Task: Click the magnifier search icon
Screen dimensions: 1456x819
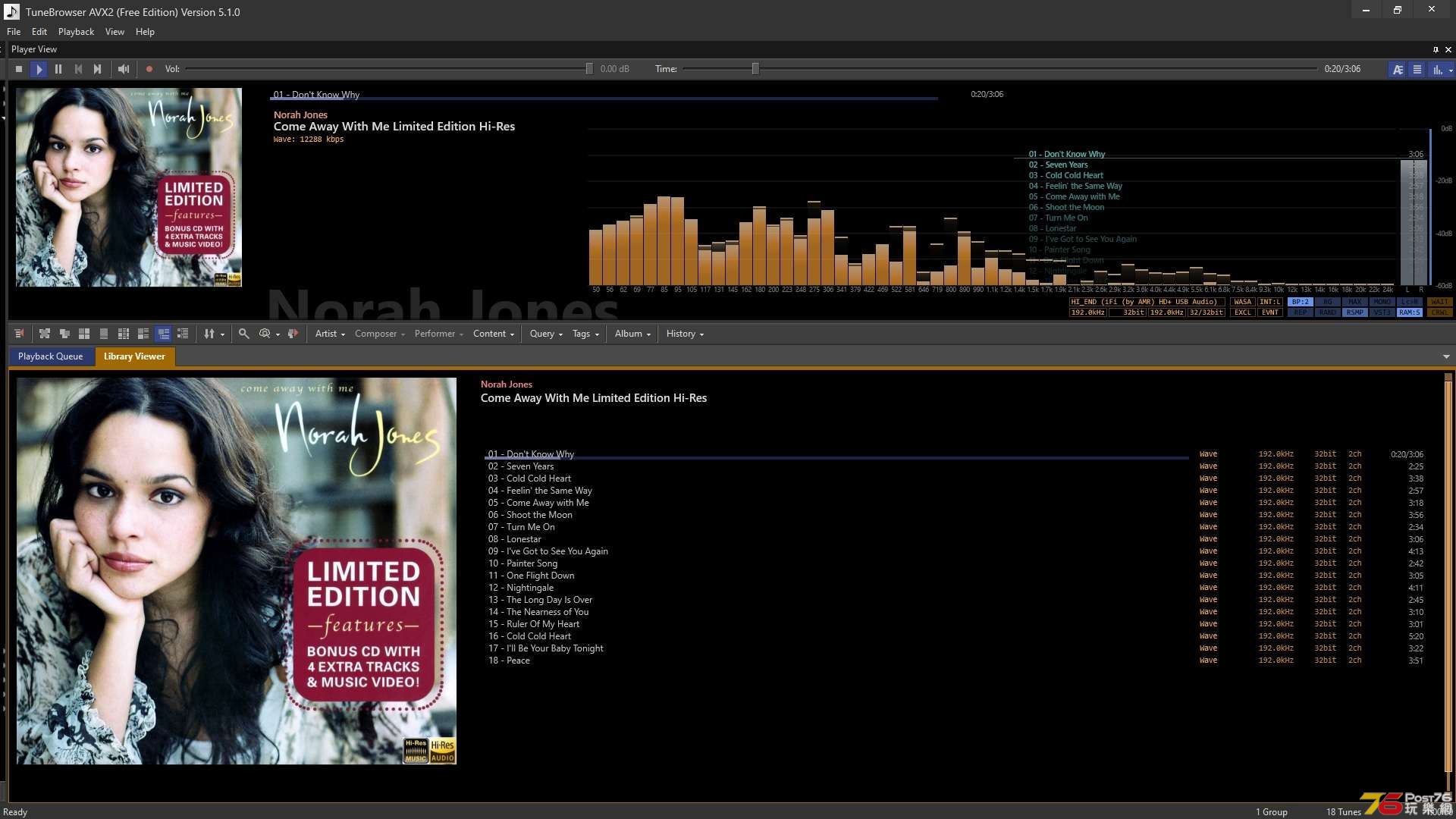Action: 243,334
